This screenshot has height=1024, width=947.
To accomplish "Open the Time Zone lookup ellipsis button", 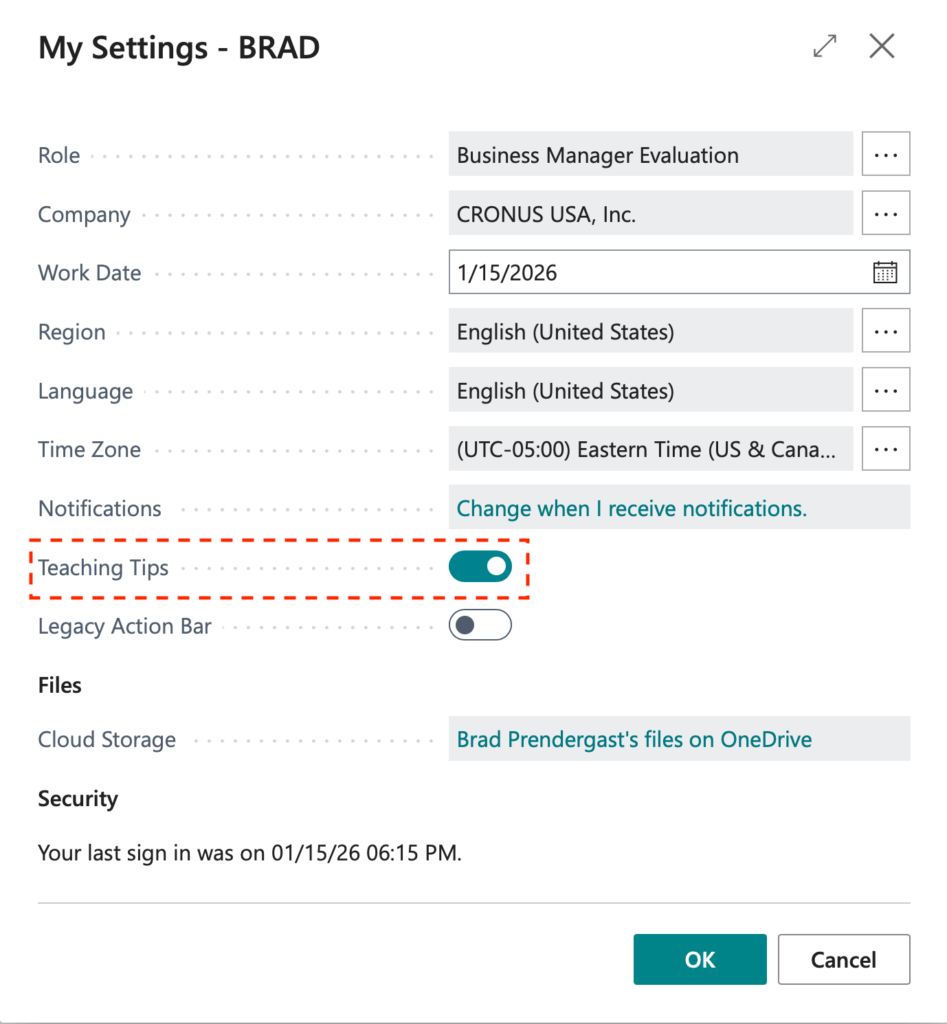I will 885,448.
